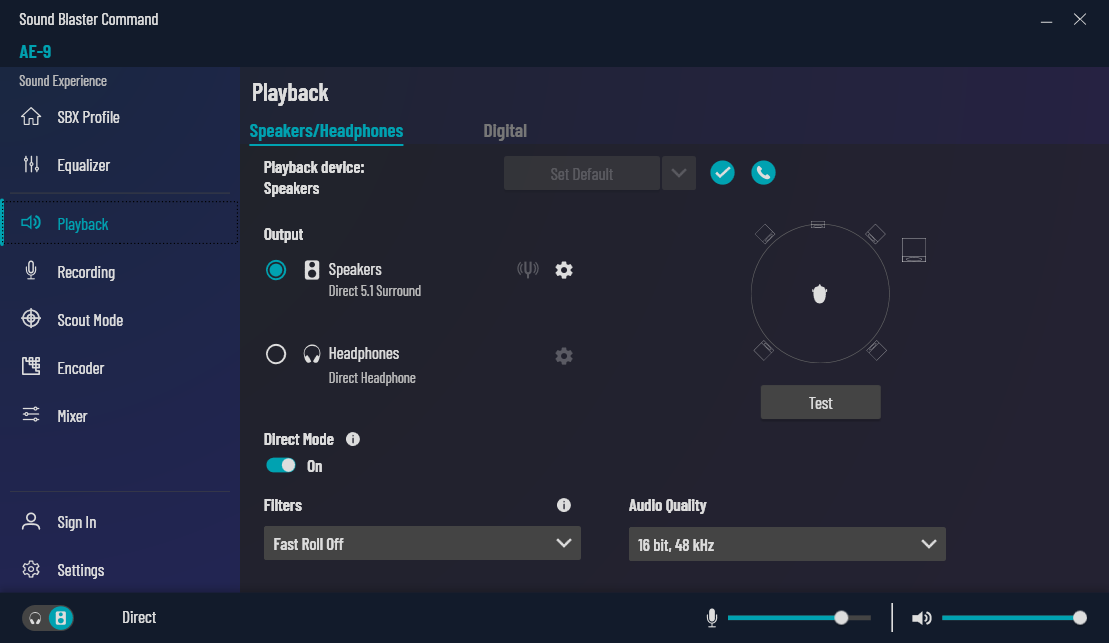This screenshot has height=643, width=1109.
Task: Open the Audio Quality dropdown
Action: pos(787,545)
